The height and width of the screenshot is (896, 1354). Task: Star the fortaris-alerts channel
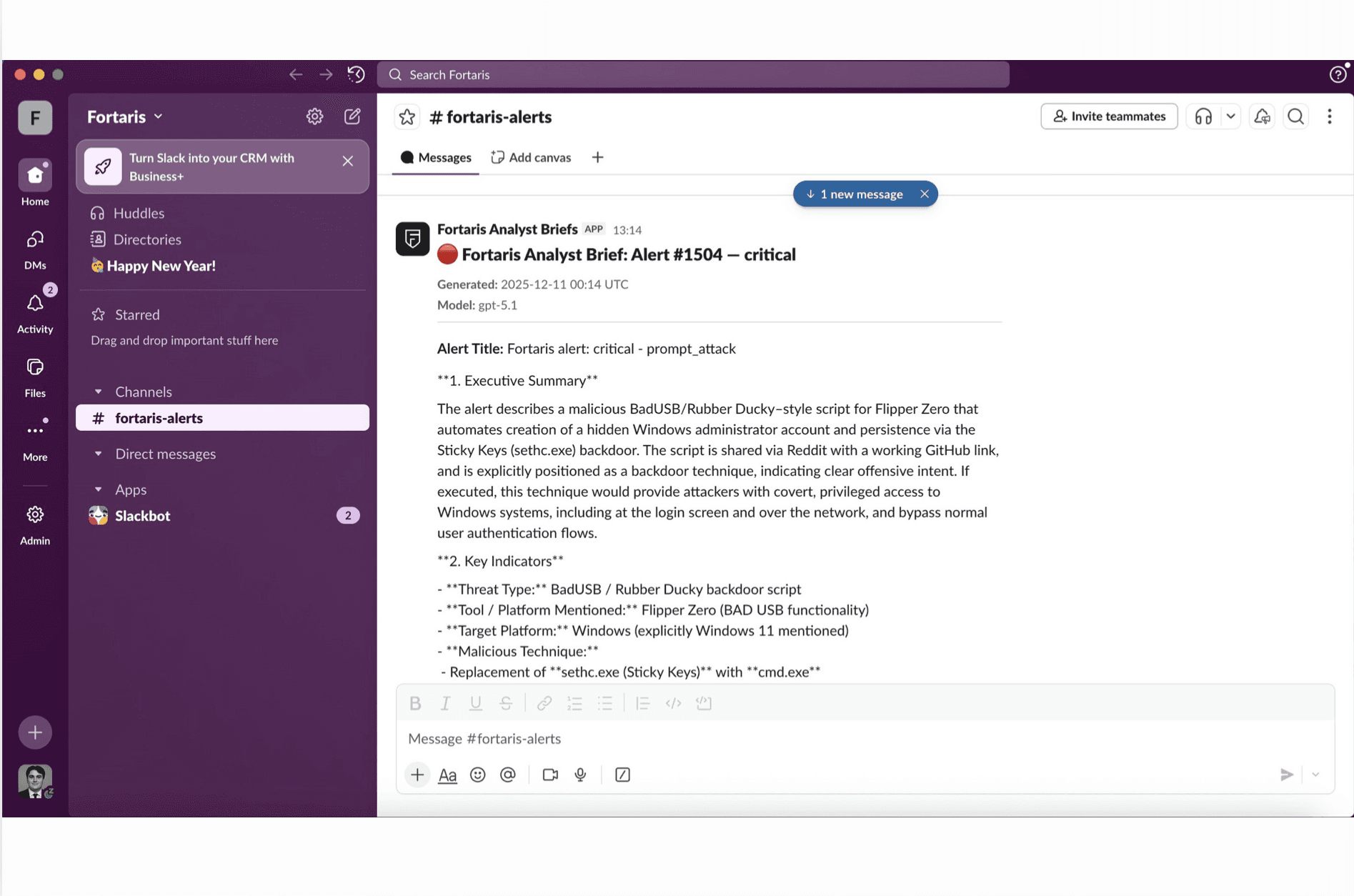pos(407,116)
